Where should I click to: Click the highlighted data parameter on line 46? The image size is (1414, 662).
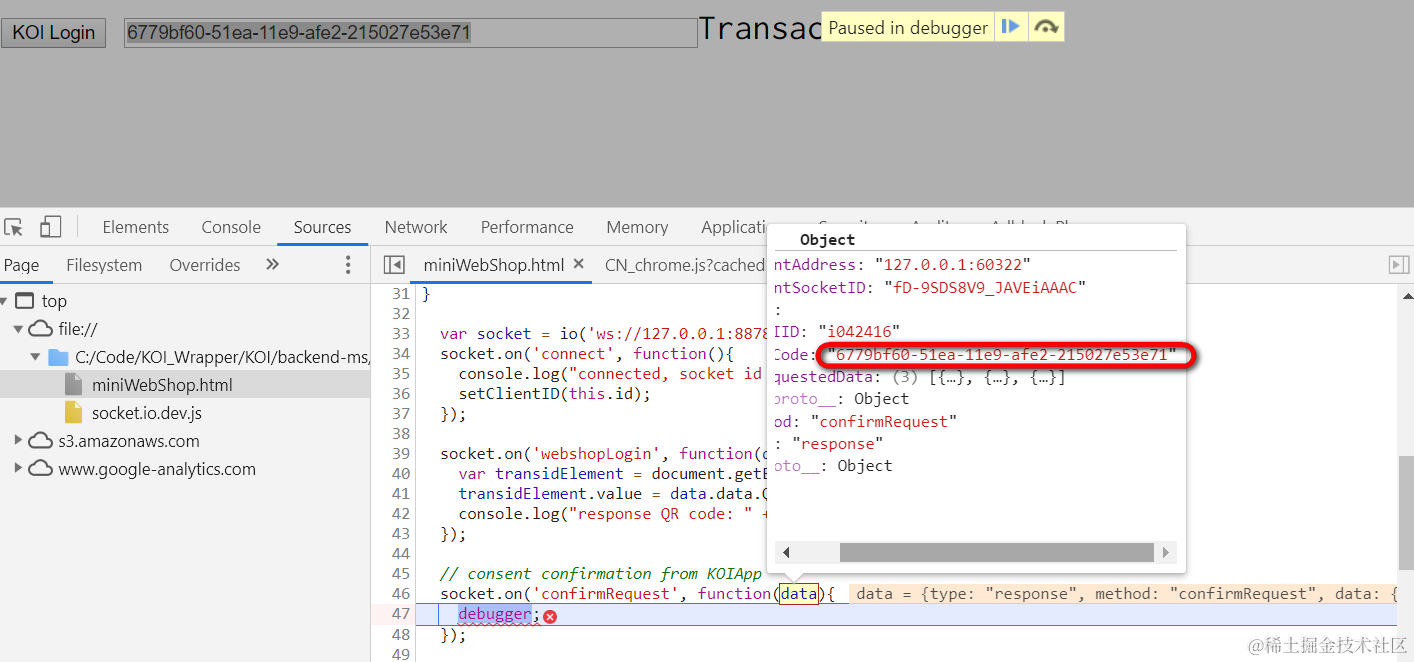click(799, 594)
